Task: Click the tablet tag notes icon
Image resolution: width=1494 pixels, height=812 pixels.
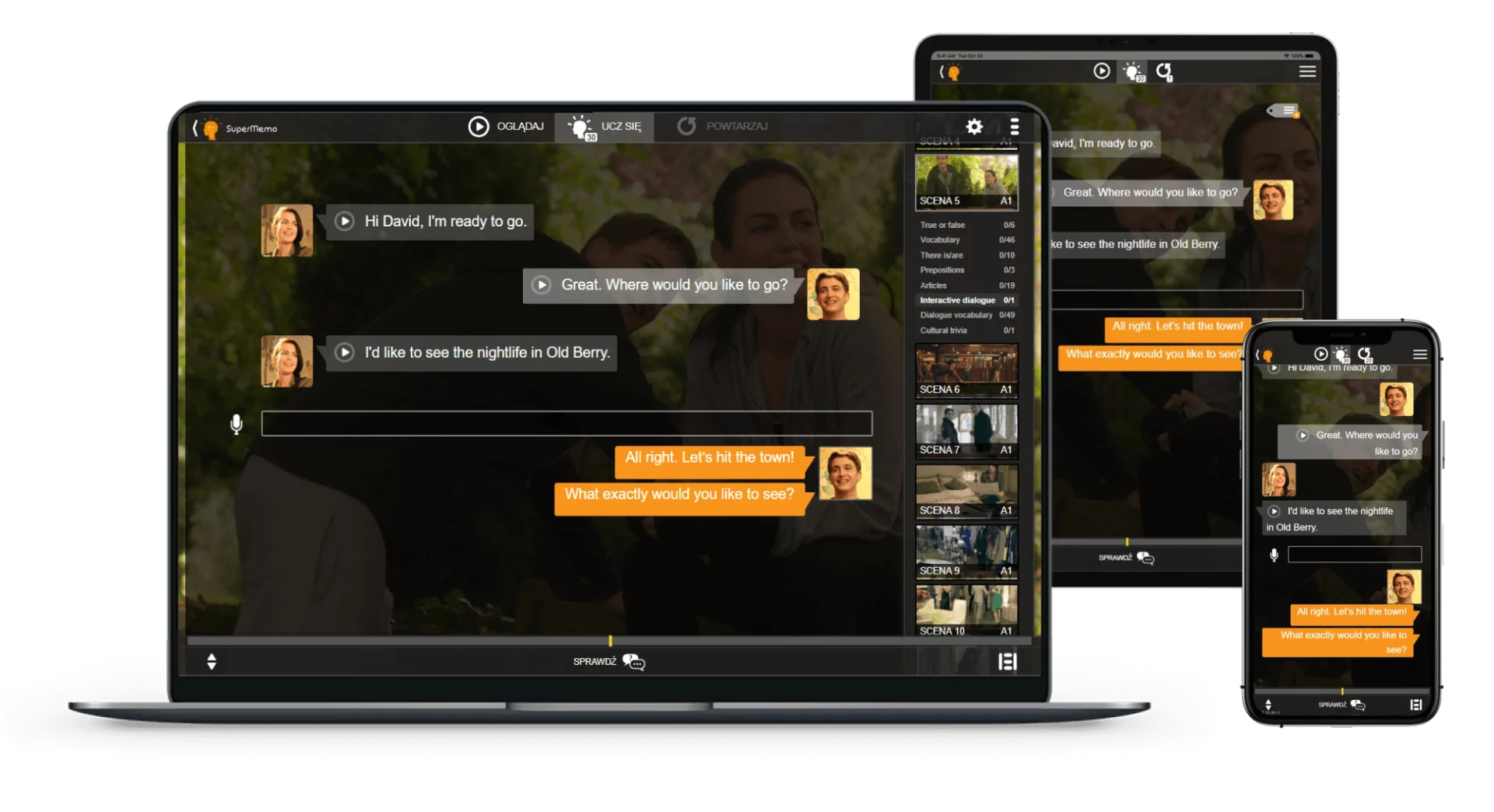Action: point(1284,111)
